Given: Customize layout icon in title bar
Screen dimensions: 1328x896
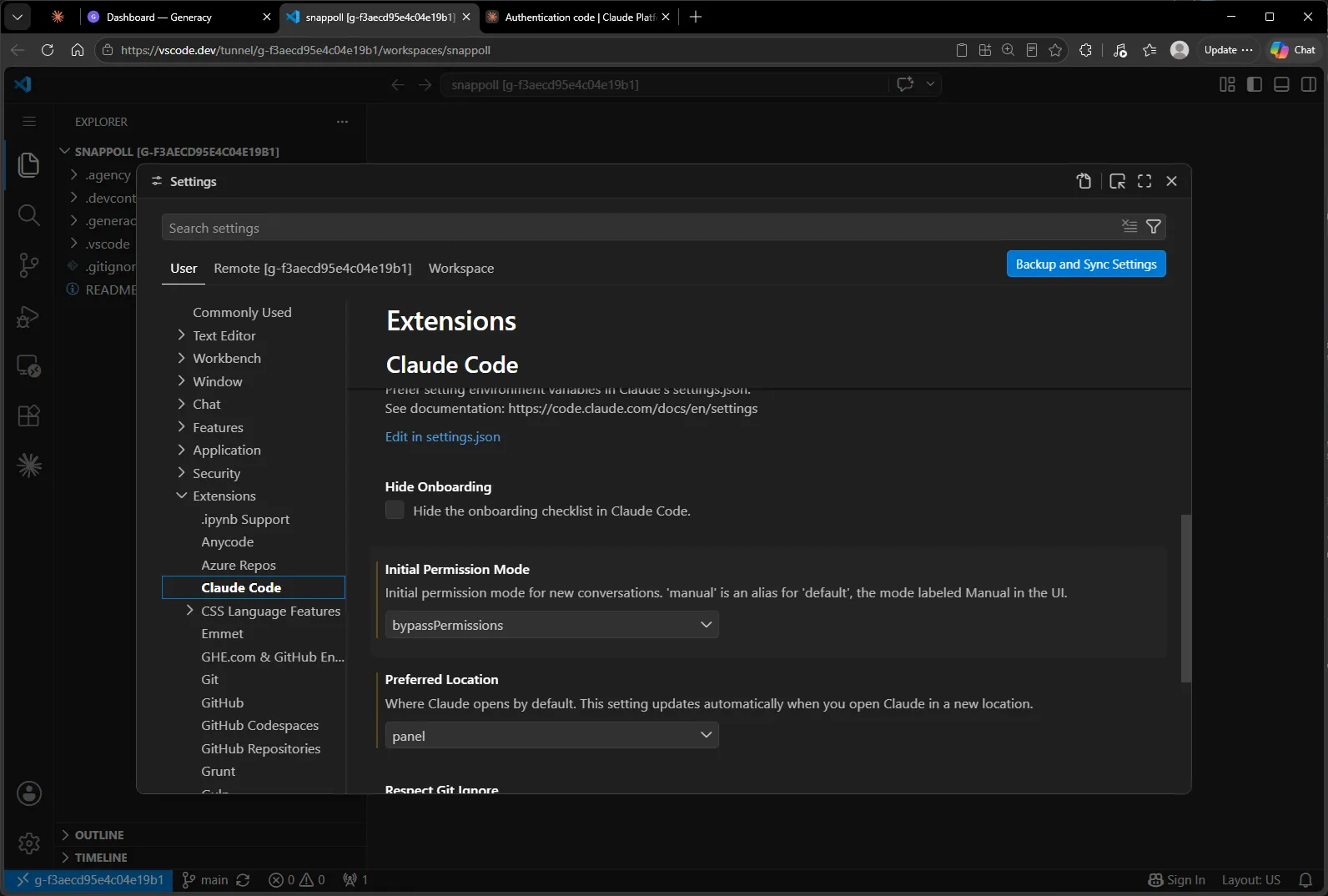Looking at the screenshot, I should coord(1227,84).
